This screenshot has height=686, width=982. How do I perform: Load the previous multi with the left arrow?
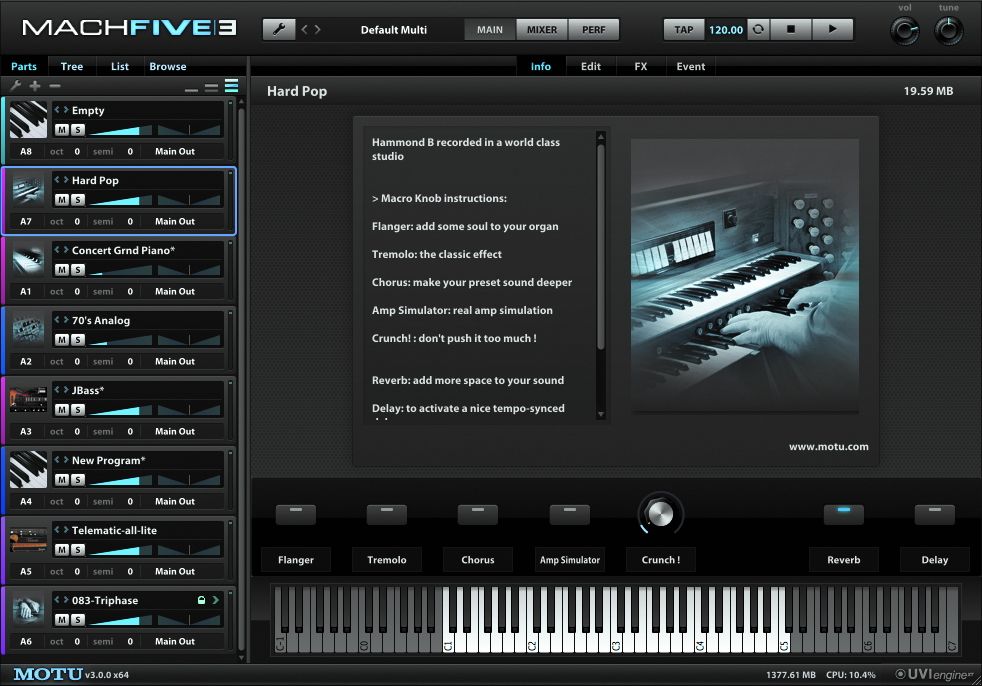pyautogui.click(x=305, y=29)
